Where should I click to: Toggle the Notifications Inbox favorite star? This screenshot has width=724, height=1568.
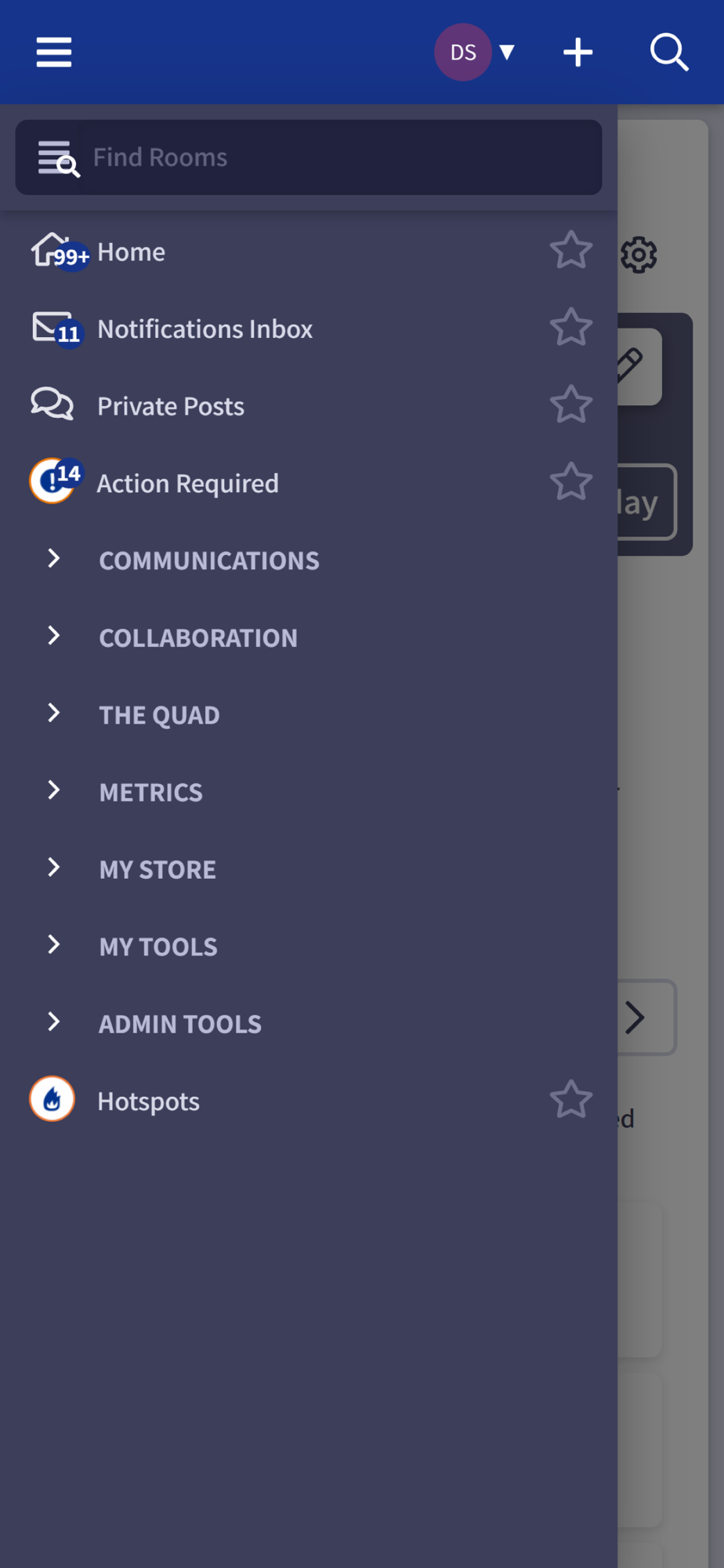tap(570, 328)
